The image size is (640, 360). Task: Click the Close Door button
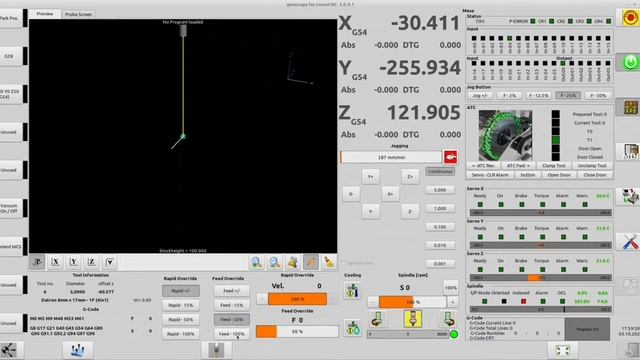pyautogui.click(x=595, y=175)
